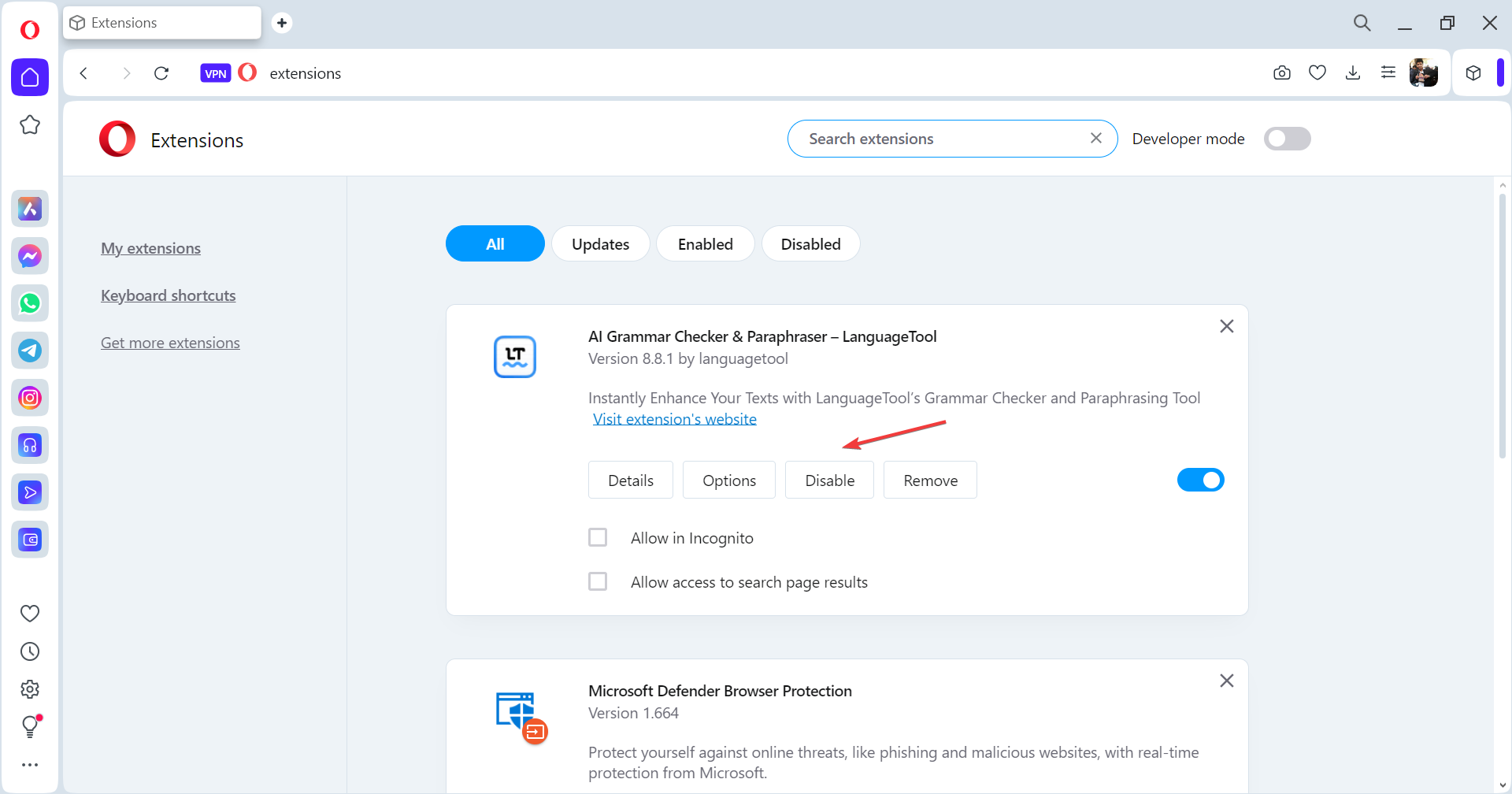The image size is (1512, 794).
Task: Click the forward navigation arrow
Action: tap(126, 73)
